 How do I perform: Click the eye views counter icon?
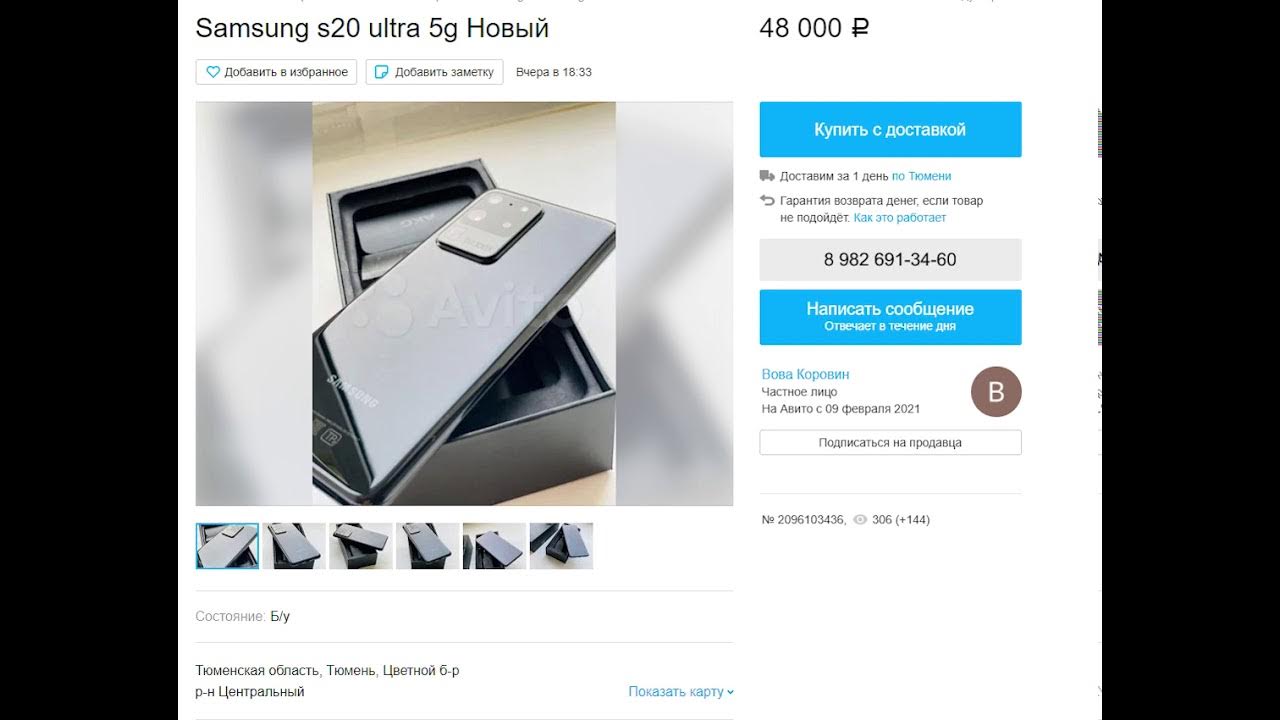tap(860, 520)
